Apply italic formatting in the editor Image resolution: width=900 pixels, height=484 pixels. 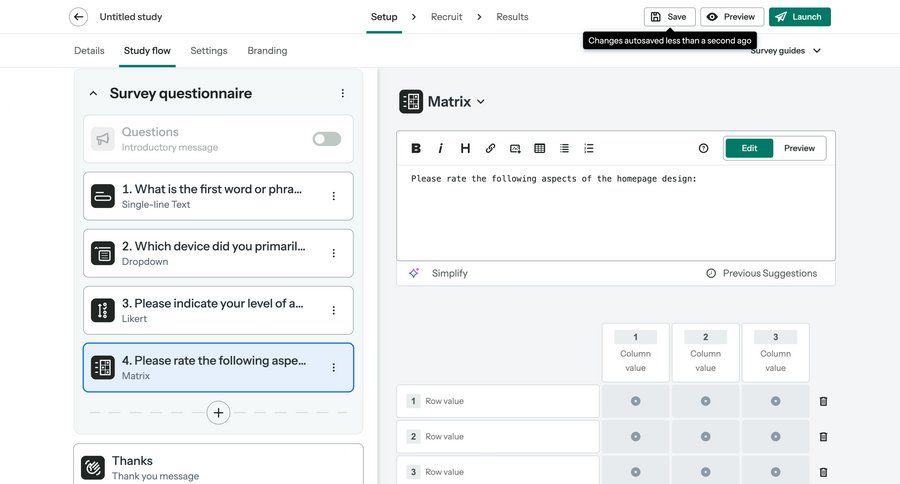click(x=440, y=148)
